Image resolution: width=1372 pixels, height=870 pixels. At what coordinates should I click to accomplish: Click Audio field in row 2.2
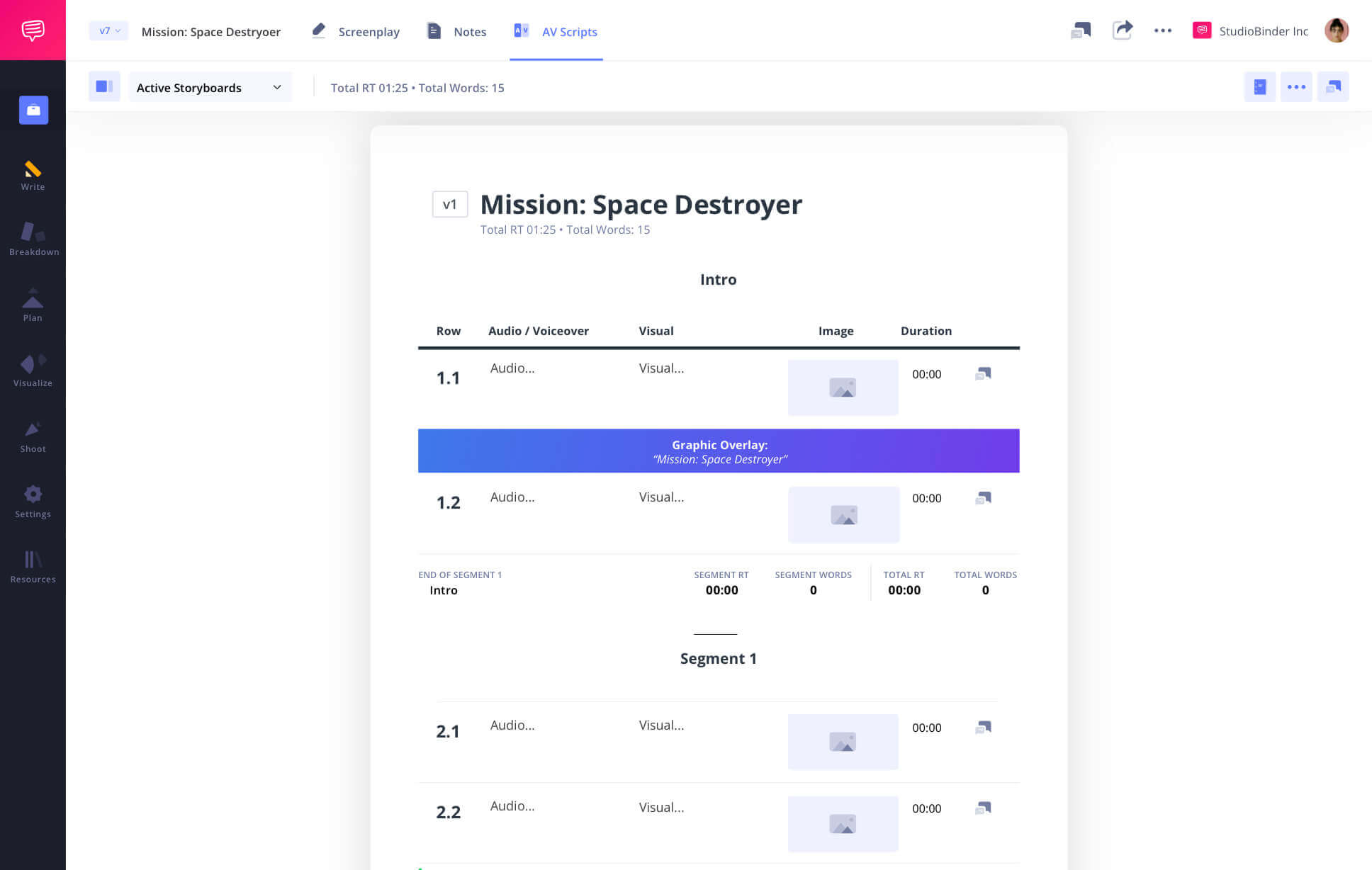[x=512, y=806]
